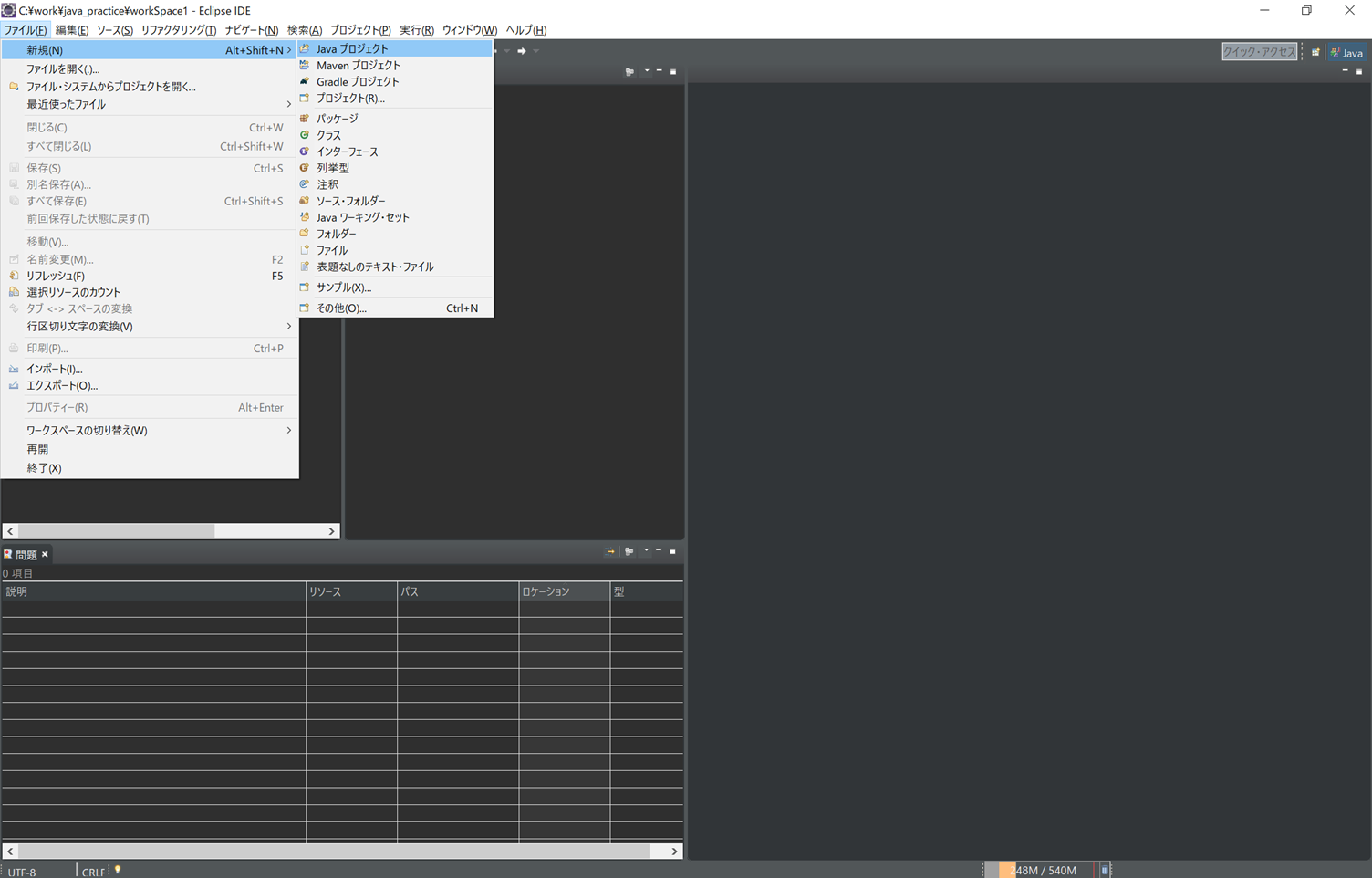Open the view menu dropdown in the upper panel

click(x=647, y=71)
